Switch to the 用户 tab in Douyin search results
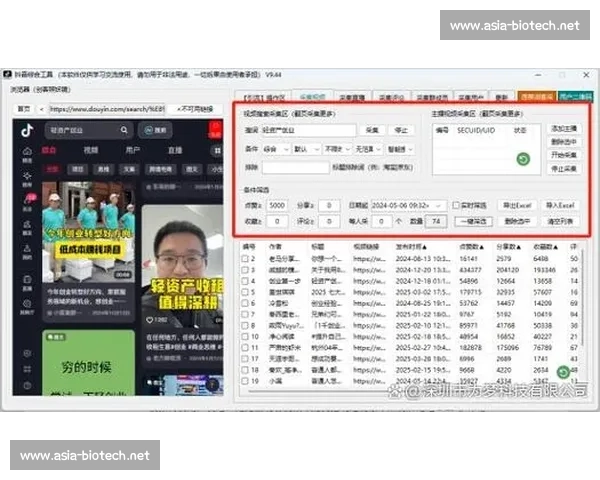 (133, 151)
